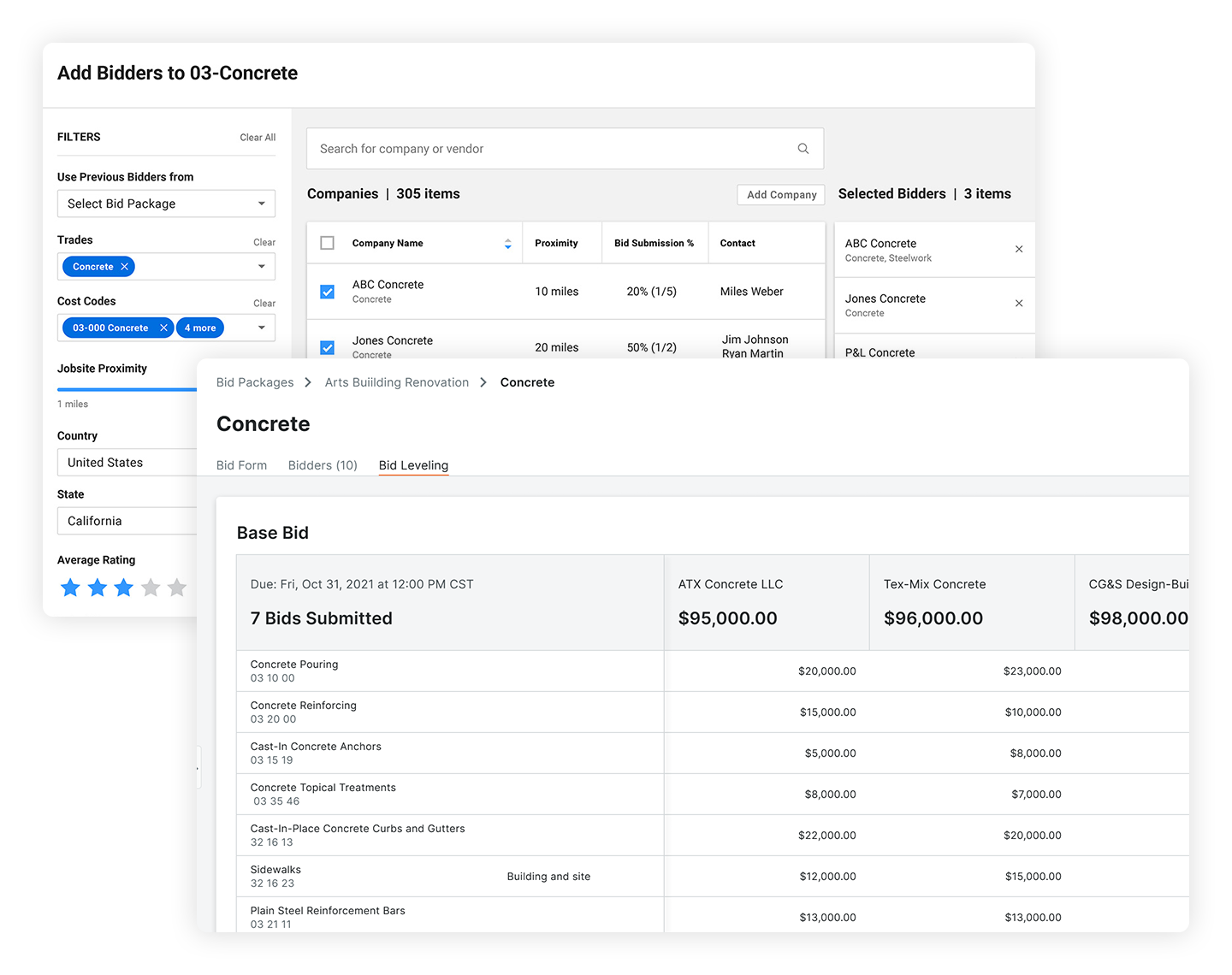Sort the Company Name column

click(508, 242)
